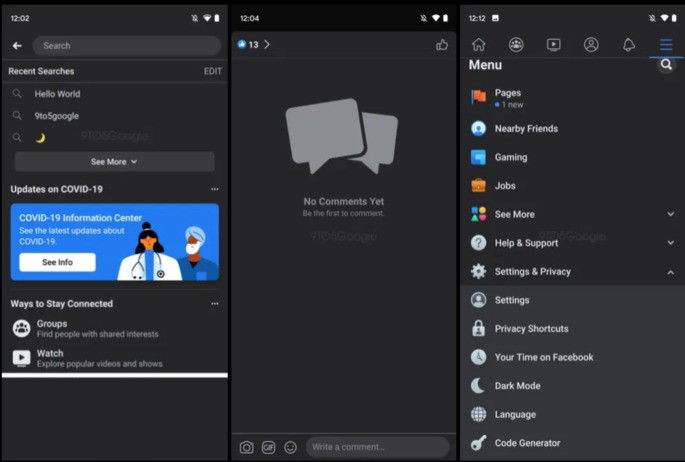Tap the emoji smiley icon
685x462 pixels.
[291, 447]
